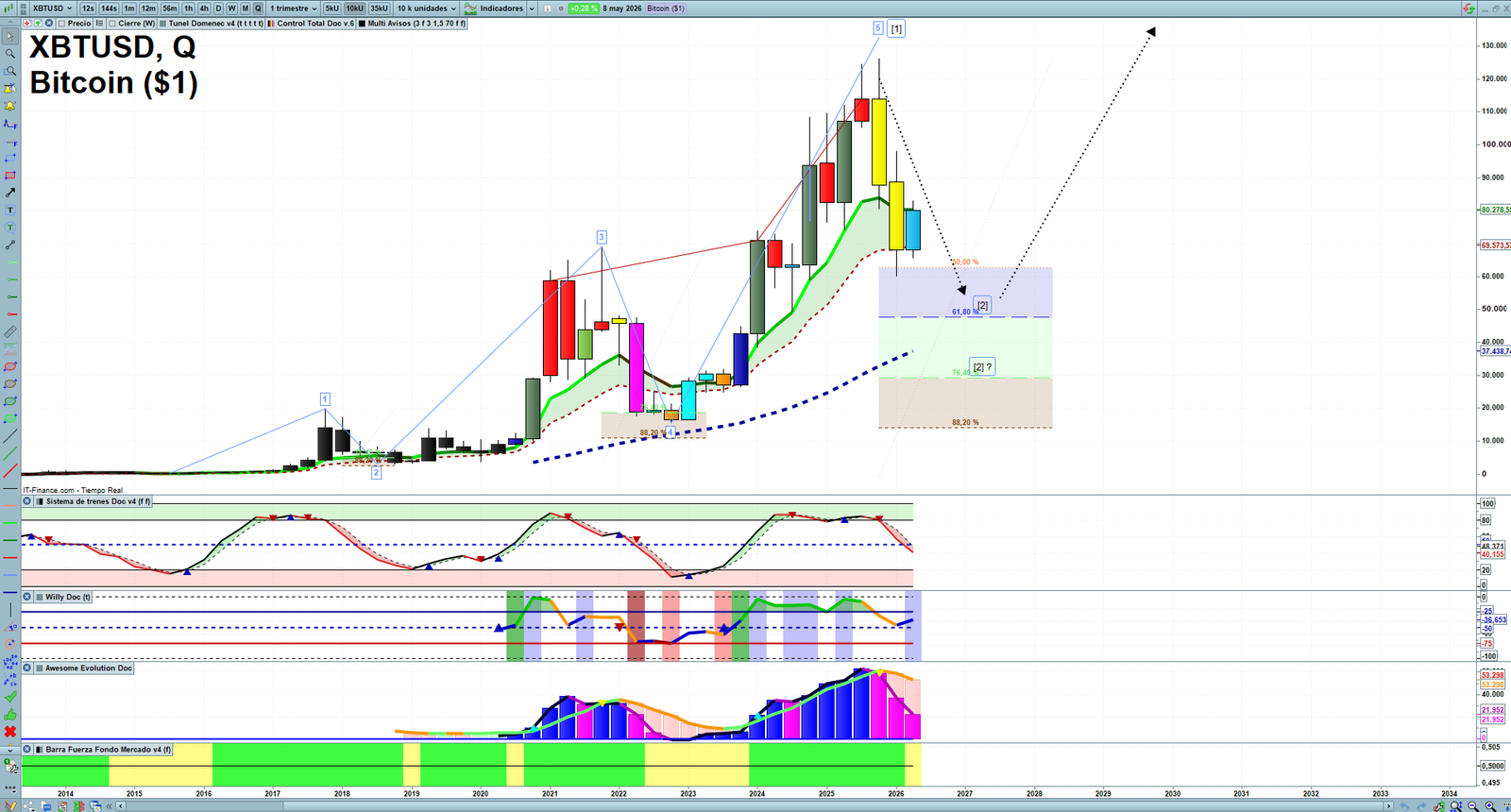The height and width of the screenshot is (812, 1511).
Task: Select the W weekly timeframe
Action: (x=231, y=8)
